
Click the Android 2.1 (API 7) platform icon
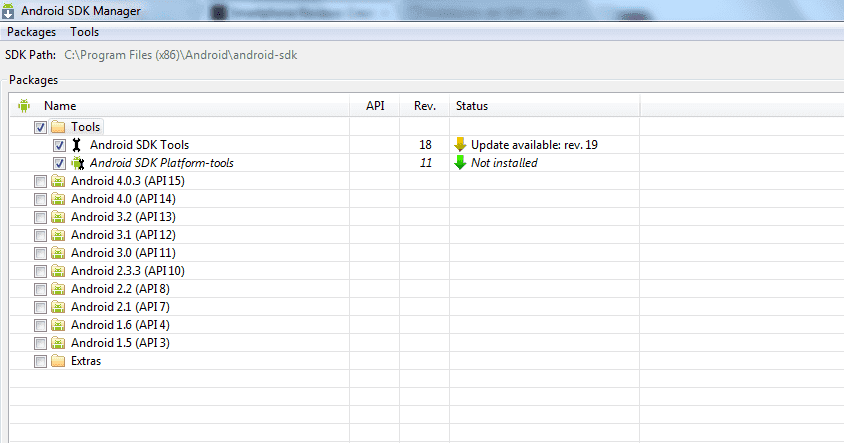coord(58,307)
